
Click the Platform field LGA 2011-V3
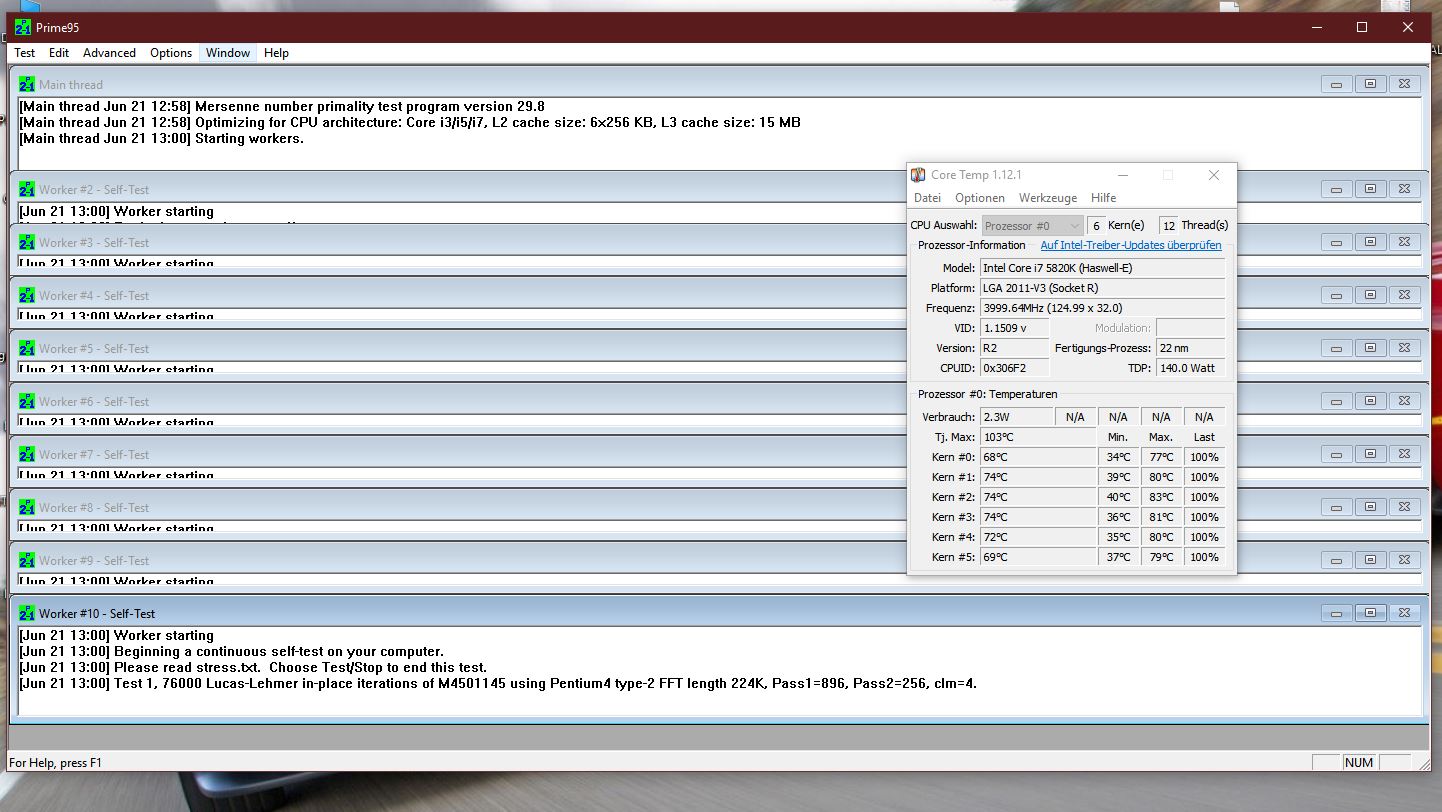(x=1102, y=288)
